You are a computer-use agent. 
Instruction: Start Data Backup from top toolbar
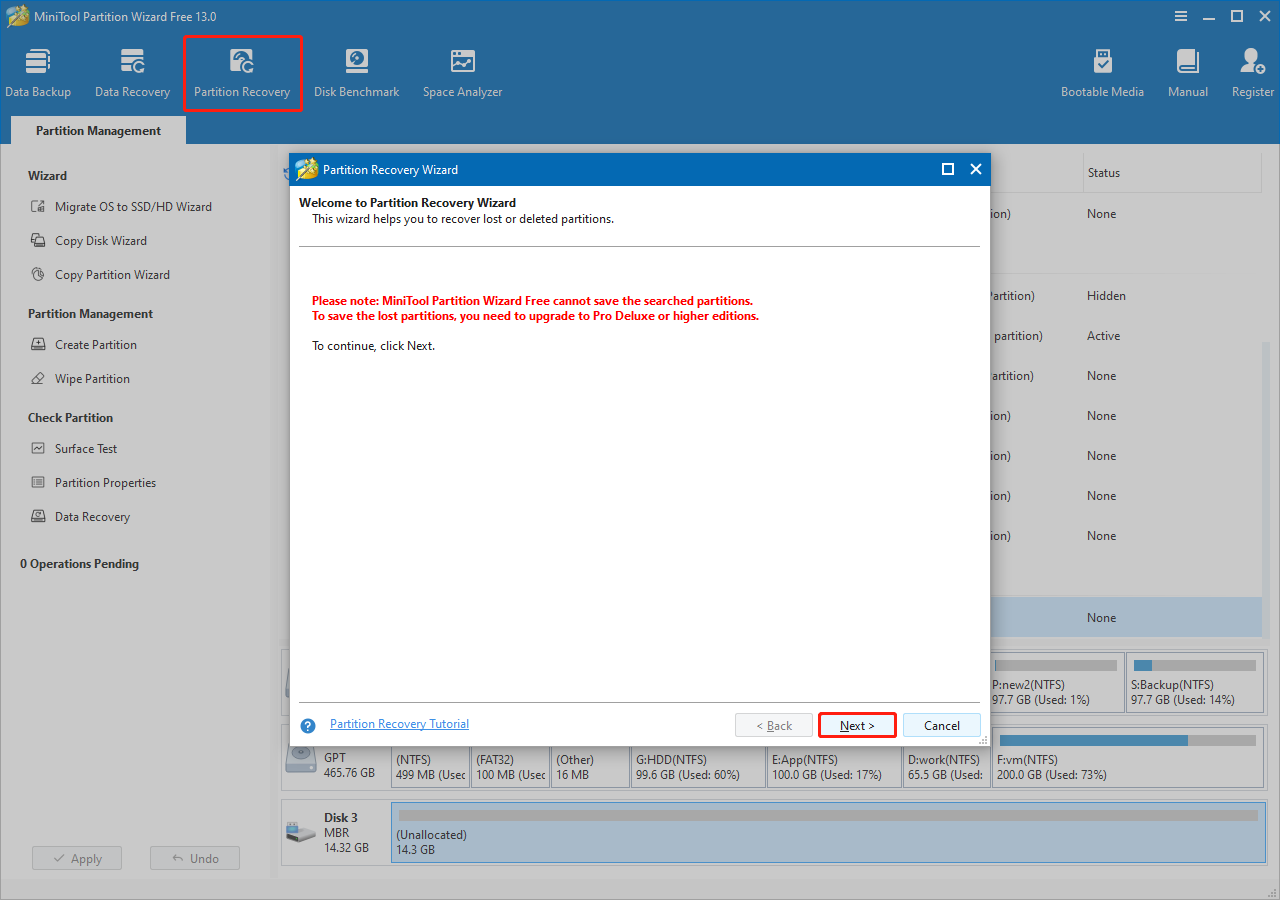(38, 70)
